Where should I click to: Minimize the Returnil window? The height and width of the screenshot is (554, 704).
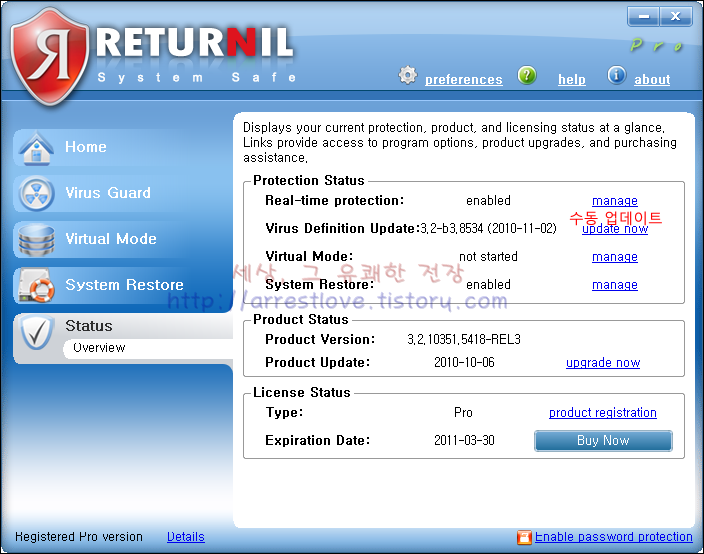(643, 17)
